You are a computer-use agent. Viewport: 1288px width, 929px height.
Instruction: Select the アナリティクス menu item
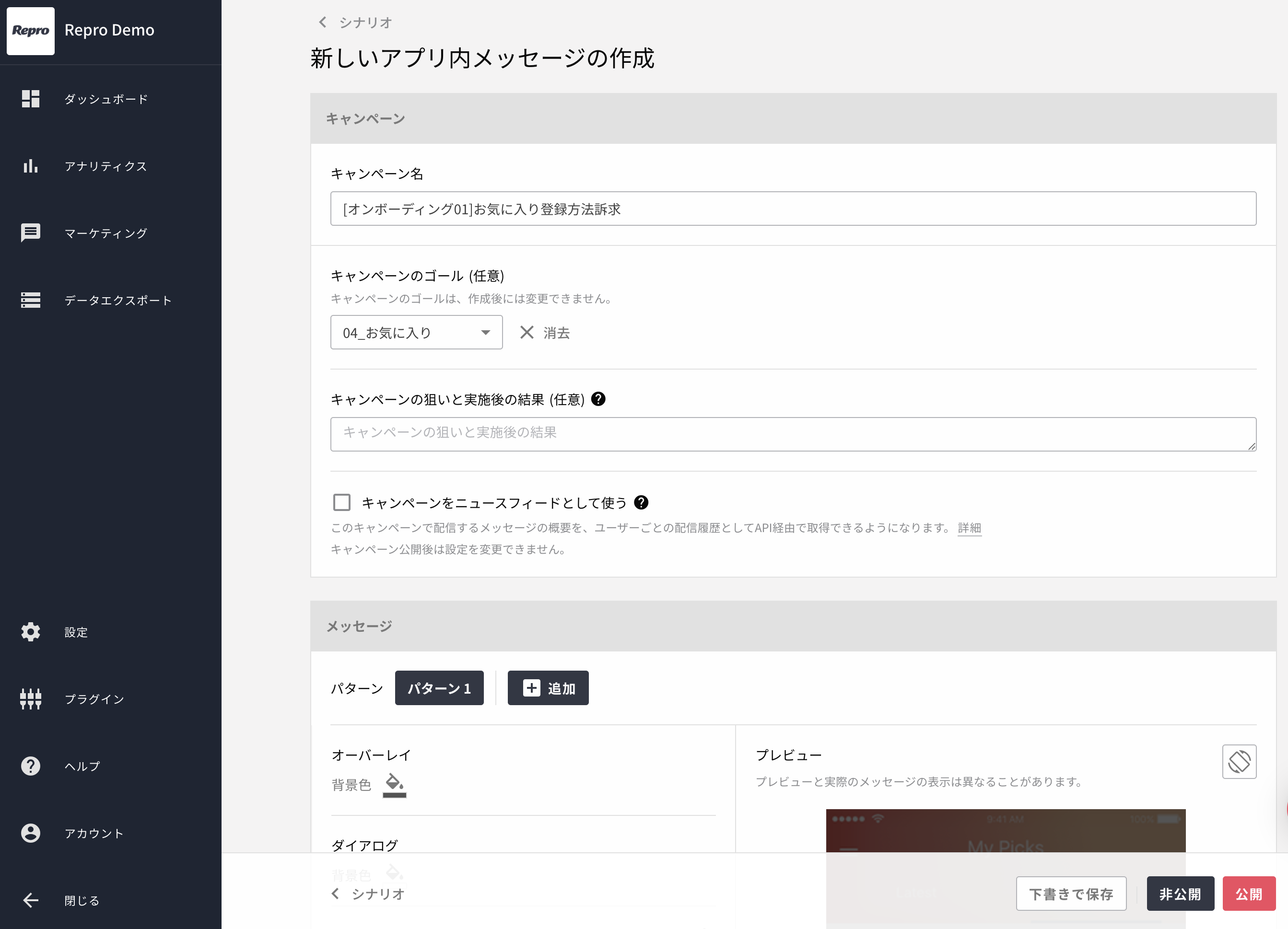click(105, 166)
